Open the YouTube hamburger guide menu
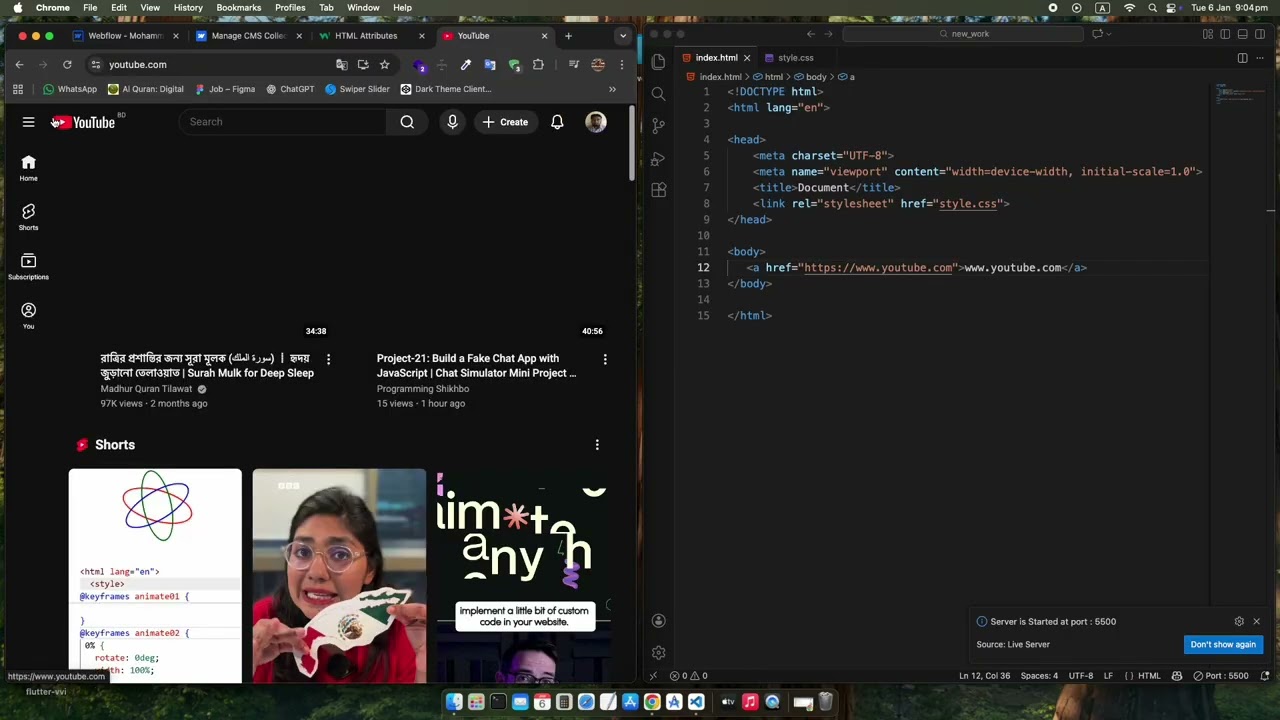Viewport: 1280px width, 720px height. (x=28, y=122)
